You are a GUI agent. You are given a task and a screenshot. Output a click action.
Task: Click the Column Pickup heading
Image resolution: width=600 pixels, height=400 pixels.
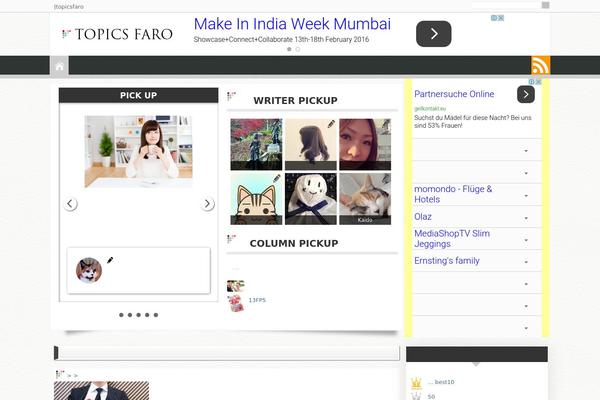click(x=294, y=243)
